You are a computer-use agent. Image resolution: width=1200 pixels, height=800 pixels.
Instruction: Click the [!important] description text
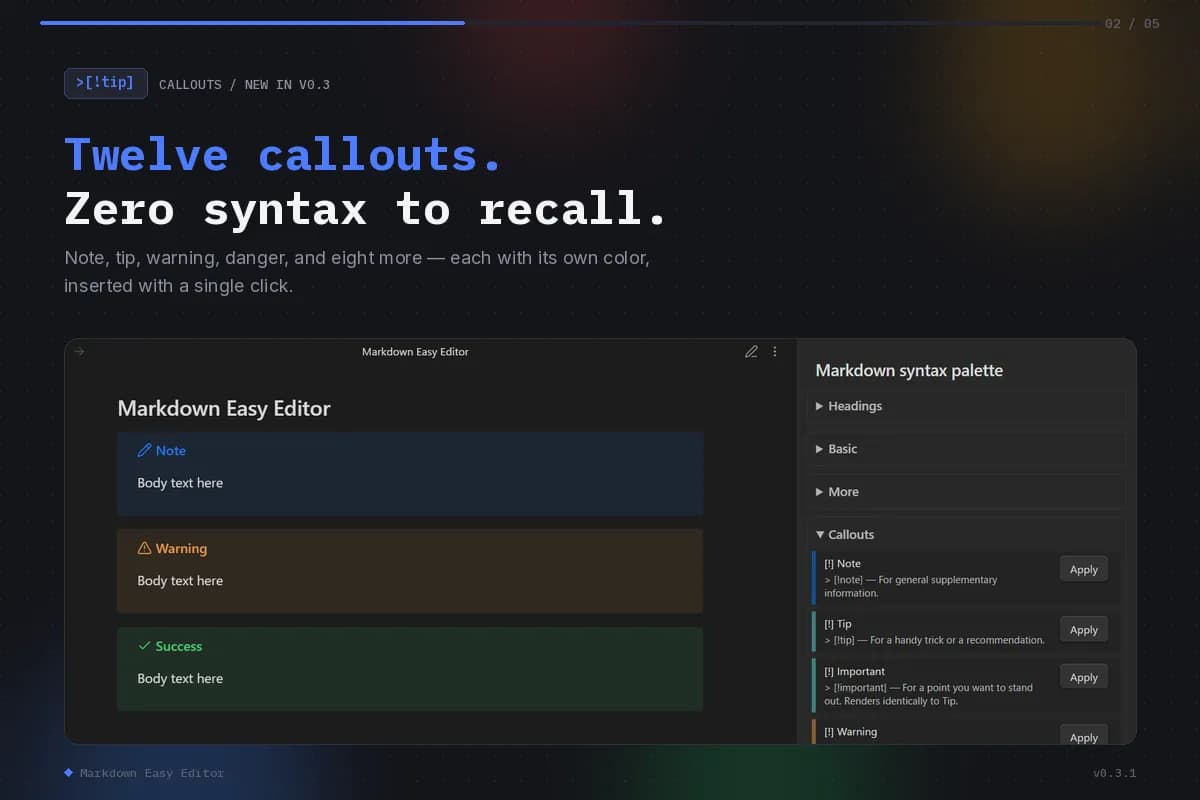pyautogui.click(x=928, y=694)
